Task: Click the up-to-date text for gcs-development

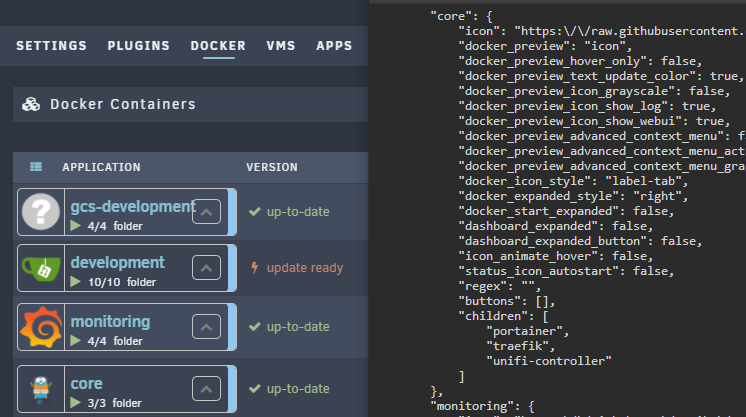Action: [298, 212]
